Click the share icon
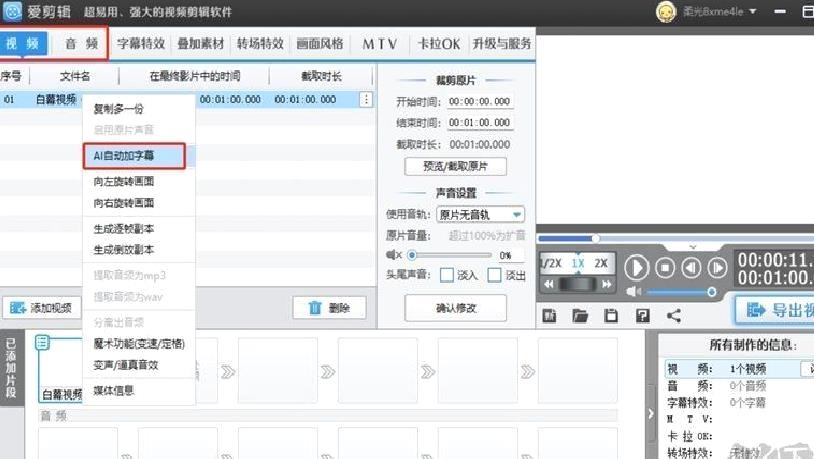 click(674, 316)
